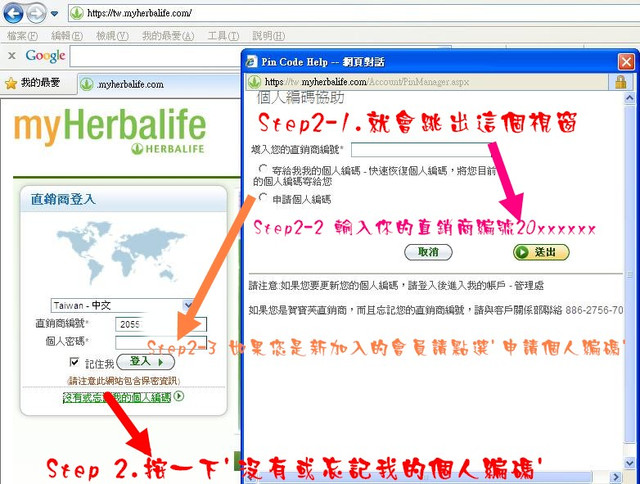Viewport: 640px width, 484px height.
Task: Select the 寄給我我的個人編碼 radio option
Action: pyautogui.click(x=263, y=168)
